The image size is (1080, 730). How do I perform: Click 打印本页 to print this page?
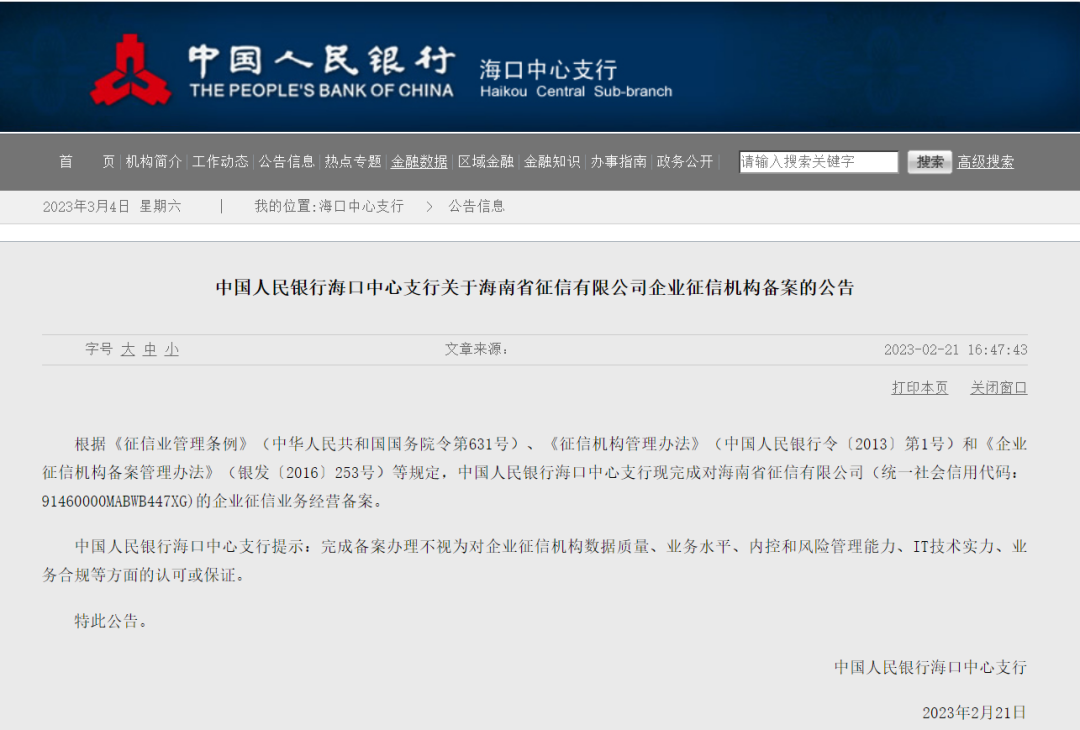click(918, 387)
